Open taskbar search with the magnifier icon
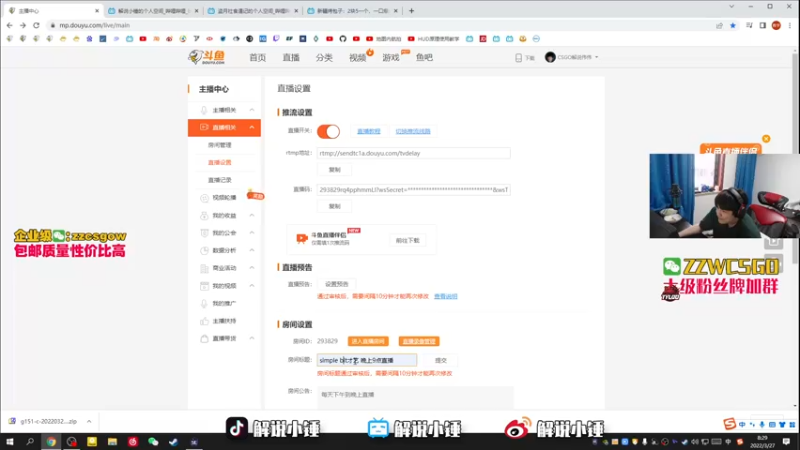 coord(30,442)
